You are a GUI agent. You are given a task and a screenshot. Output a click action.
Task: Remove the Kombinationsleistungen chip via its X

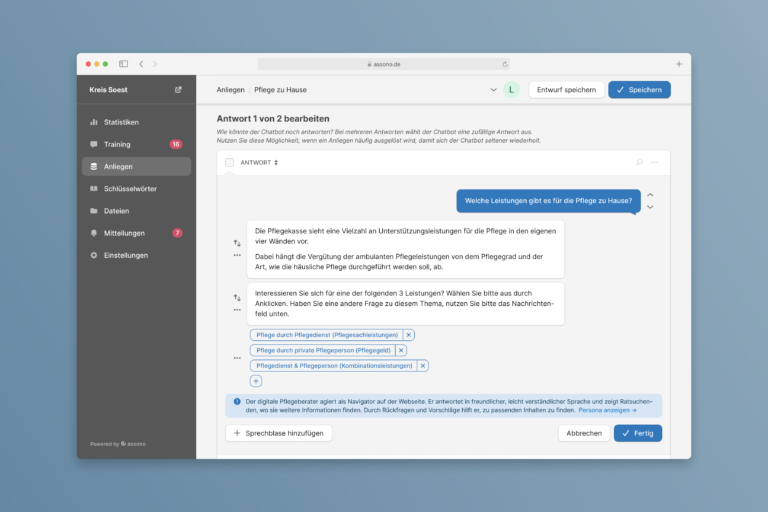pyautogui.click(x=423, y=366)
